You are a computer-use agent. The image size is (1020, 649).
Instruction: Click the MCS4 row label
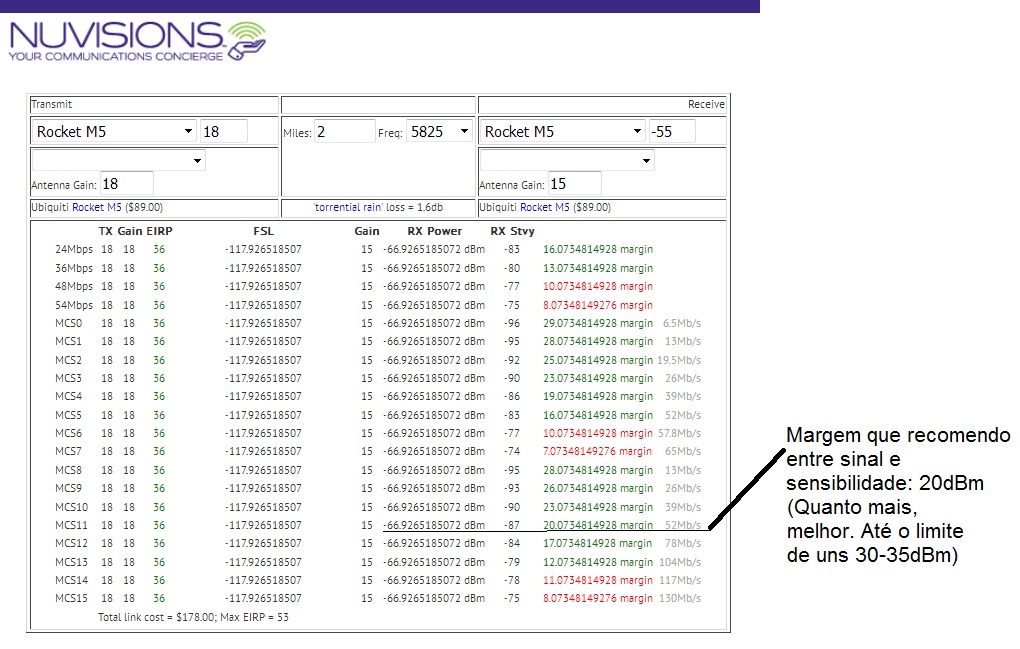[x=69, y=396]
